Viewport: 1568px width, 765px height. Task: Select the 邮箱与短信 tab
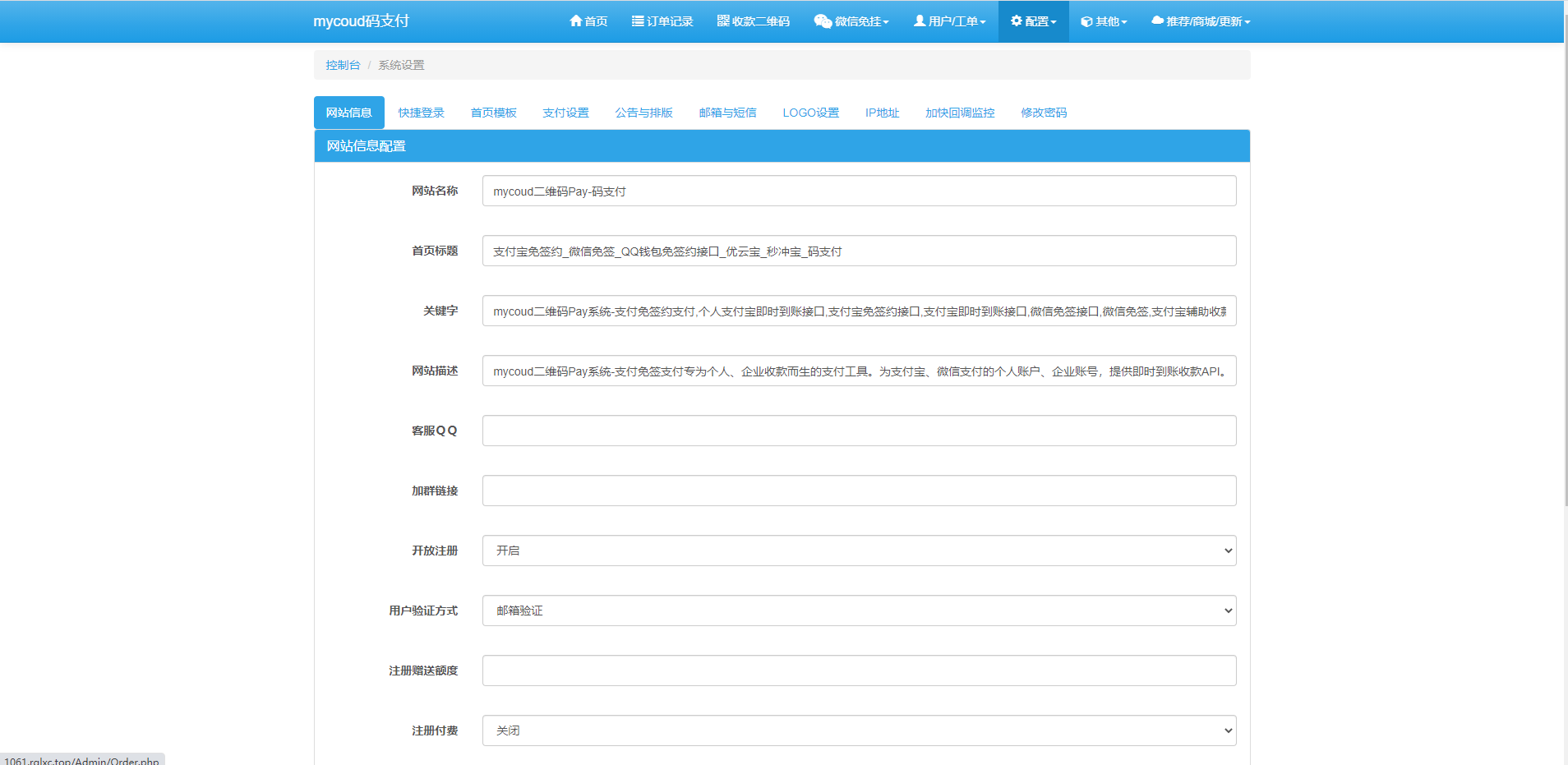pos(727,113)
